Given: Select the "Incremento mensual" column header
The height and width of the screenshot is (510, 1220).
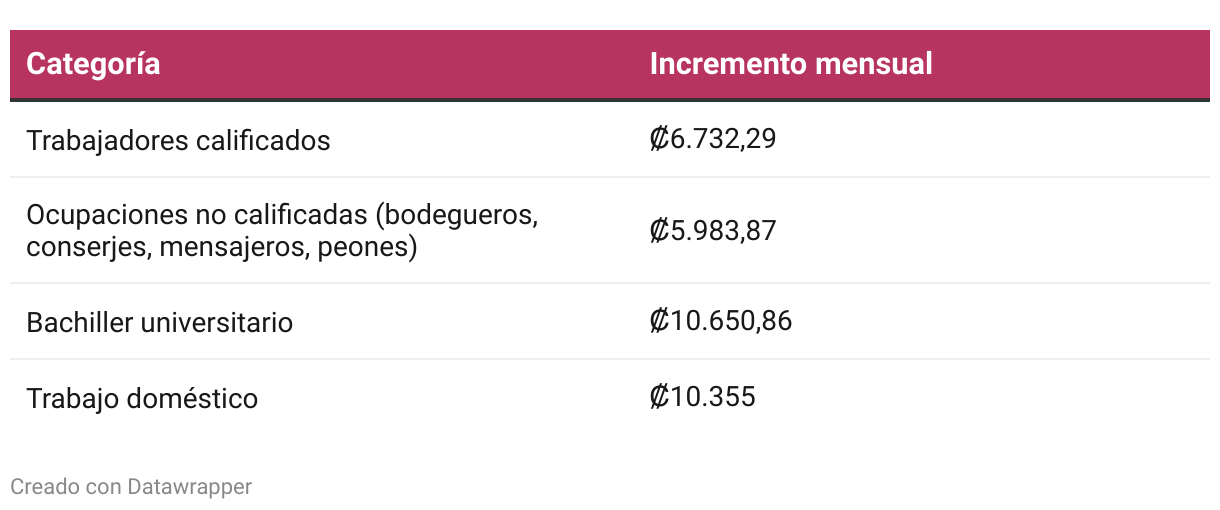Looking at the screenshot, I should click(791, 64).
